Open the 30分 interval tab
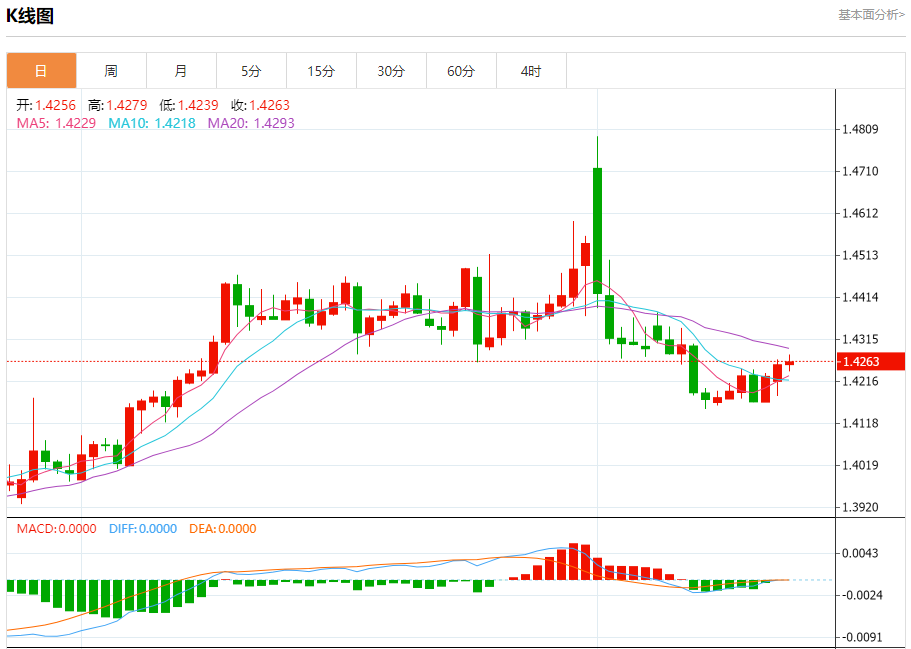911x649 pixels. click(x=391, y=71)
